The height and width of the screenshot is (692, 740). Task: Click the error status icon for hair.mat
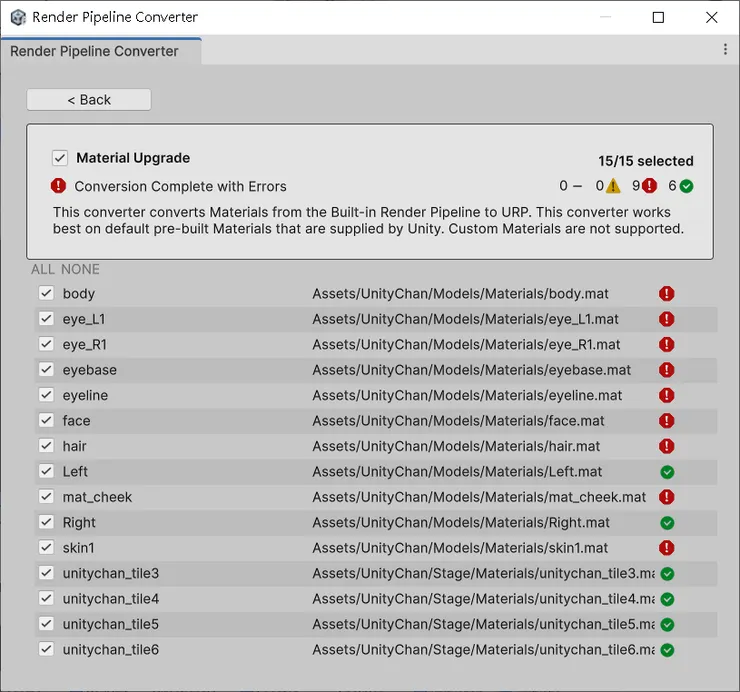click(x=667, y=446)
